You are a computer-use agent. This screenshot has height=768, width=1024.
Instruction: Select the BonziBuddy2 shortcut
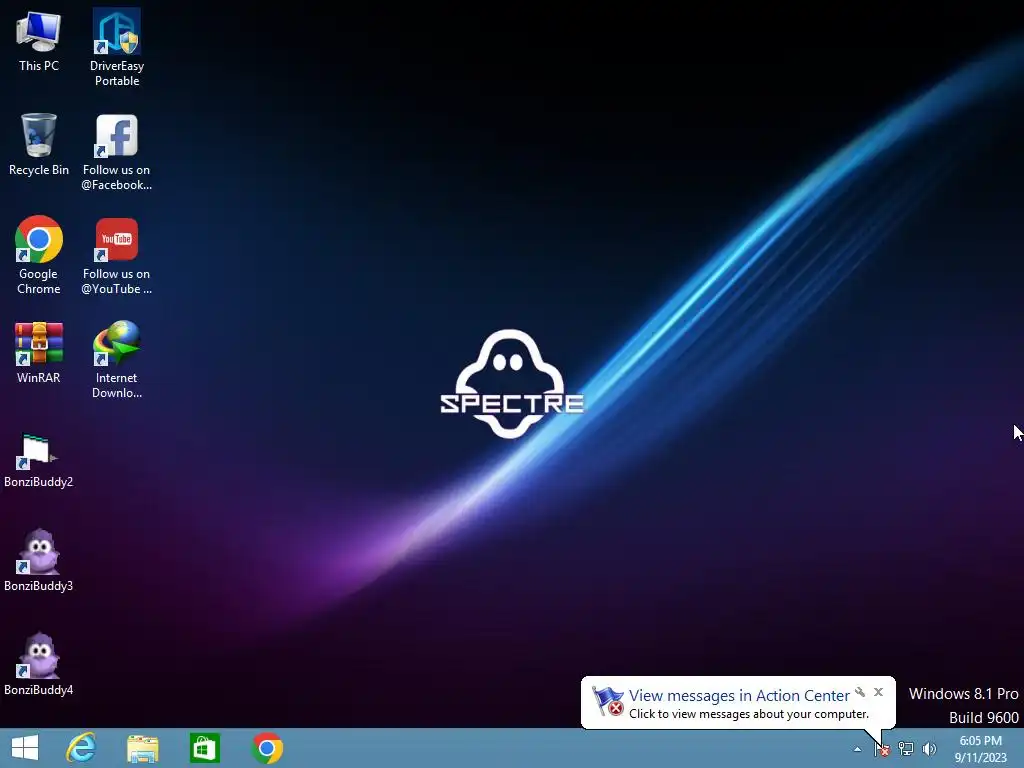click(x=39, y=460)
